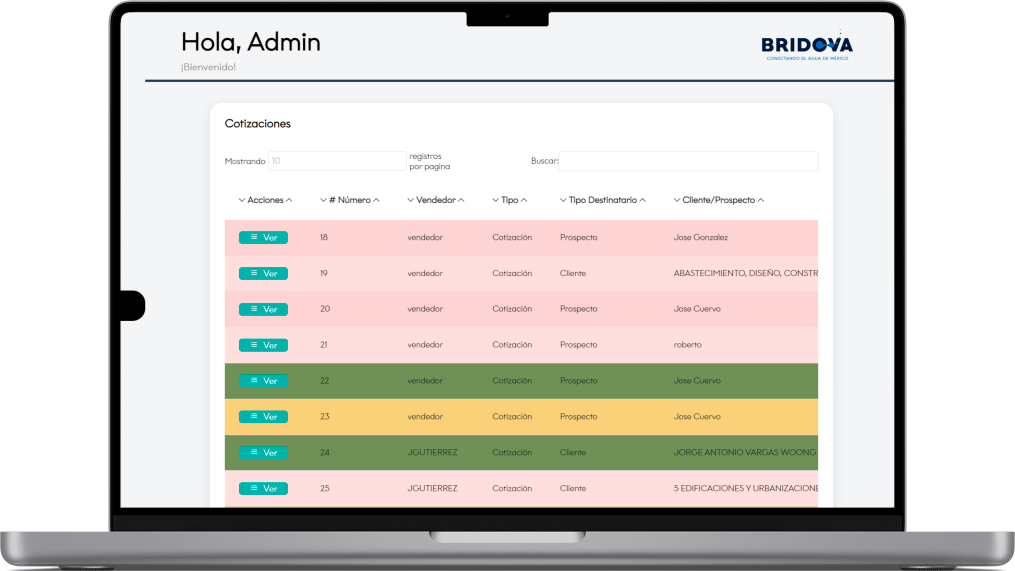
Task: View quotation 23 in yellow row
Action: click(263, 416)
